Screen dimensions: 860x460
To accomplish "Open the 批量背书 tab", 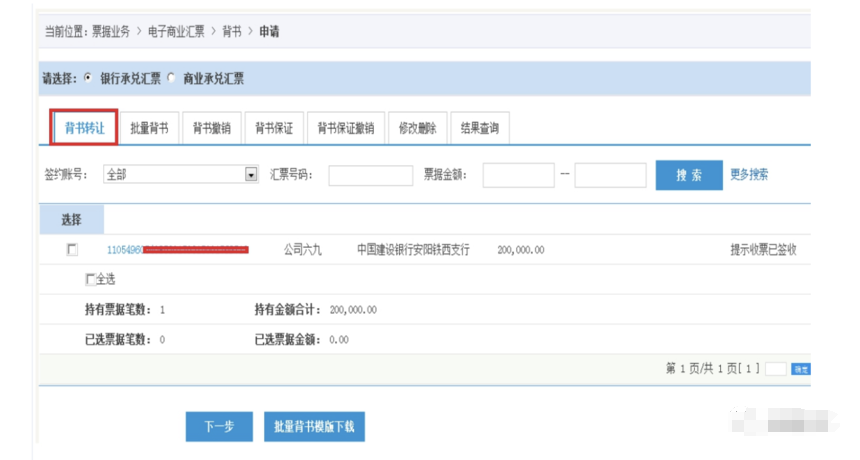I will (x=149, y=128).
